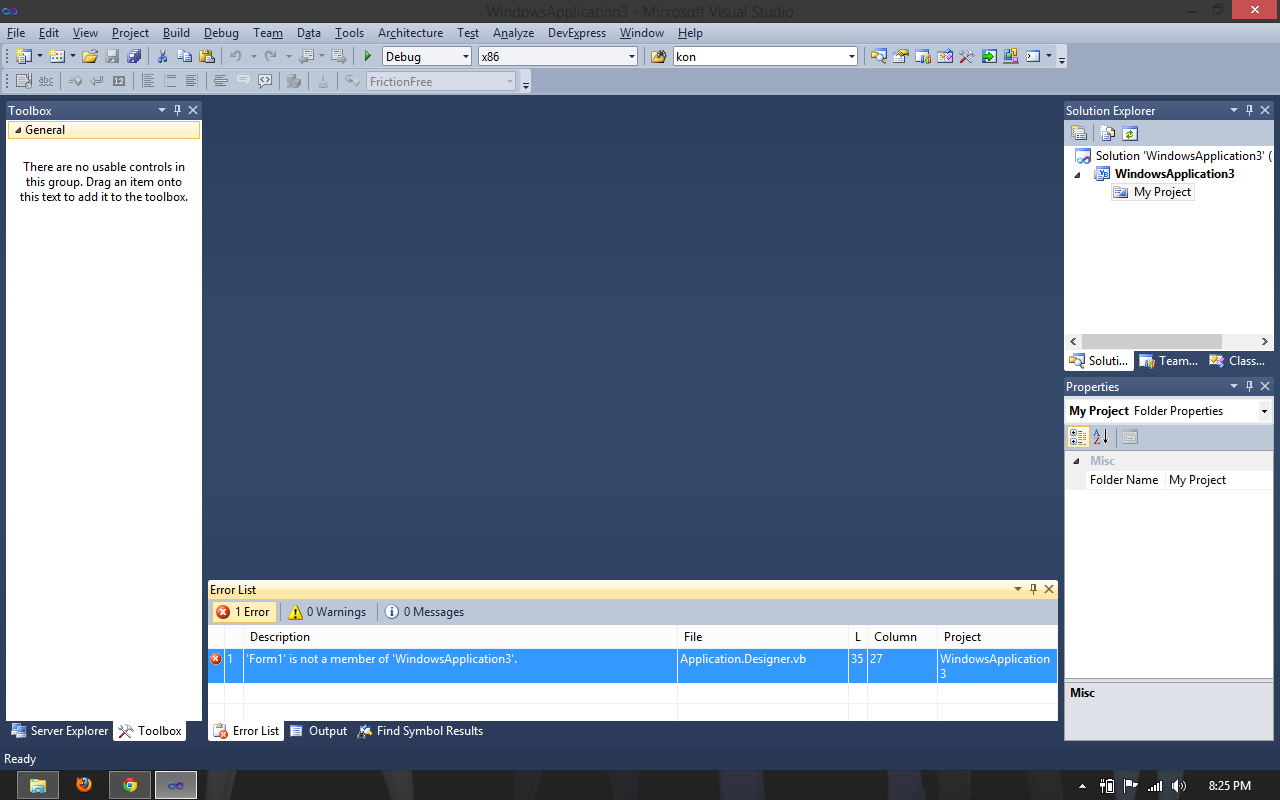The height and width of the screenshot is (800, 1280).
Task: Click the Chrome icon in the taskbar
Action: click(x=130, y=785)
